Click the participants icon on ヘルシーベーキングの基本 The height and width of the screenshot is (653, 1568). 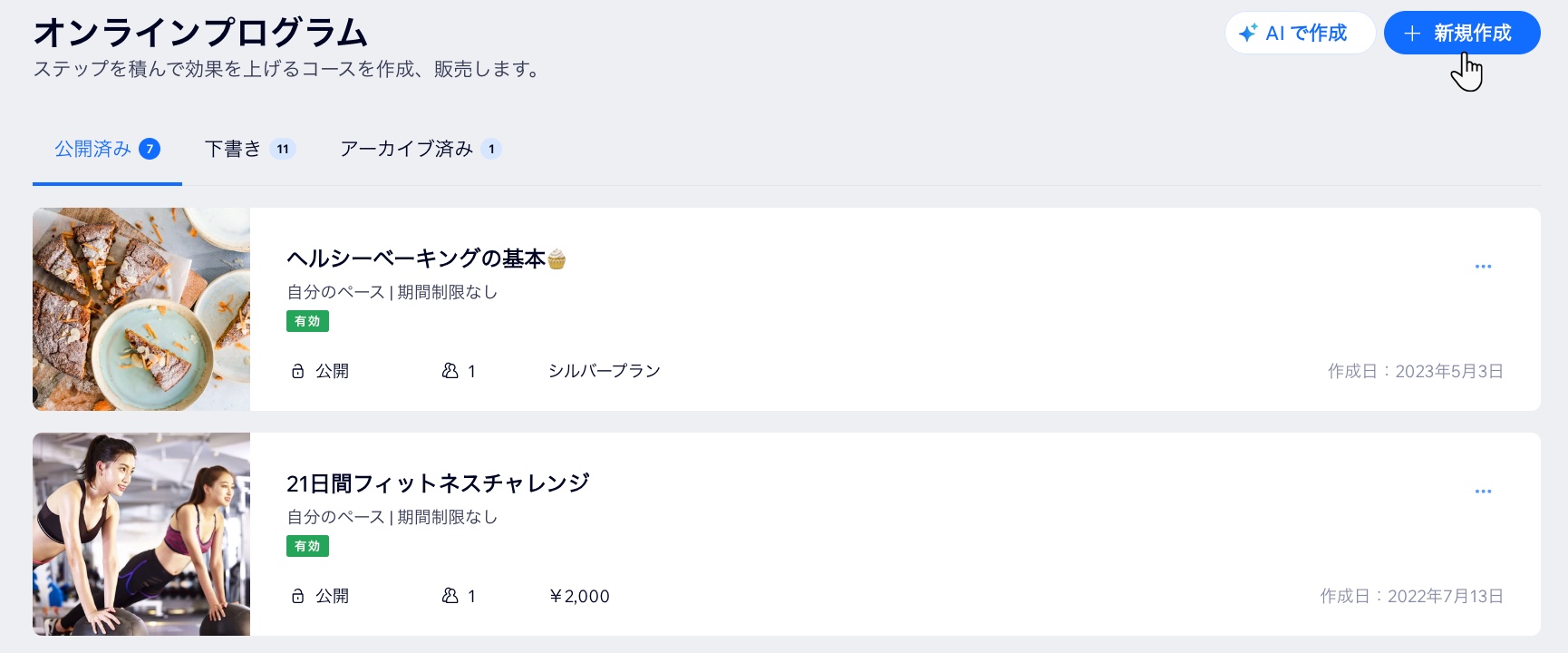[x=450, y=371]
